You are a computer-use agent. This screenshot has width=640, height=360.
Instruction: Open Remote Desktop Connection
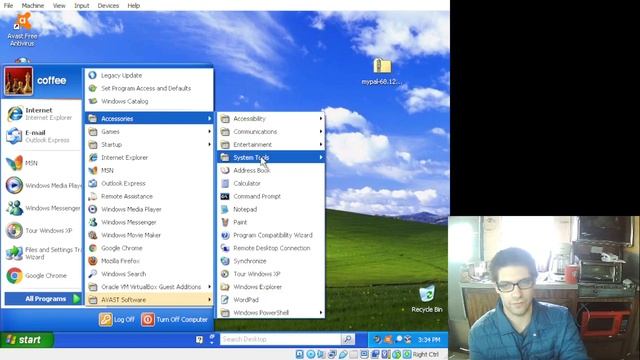tap(271, 248)
